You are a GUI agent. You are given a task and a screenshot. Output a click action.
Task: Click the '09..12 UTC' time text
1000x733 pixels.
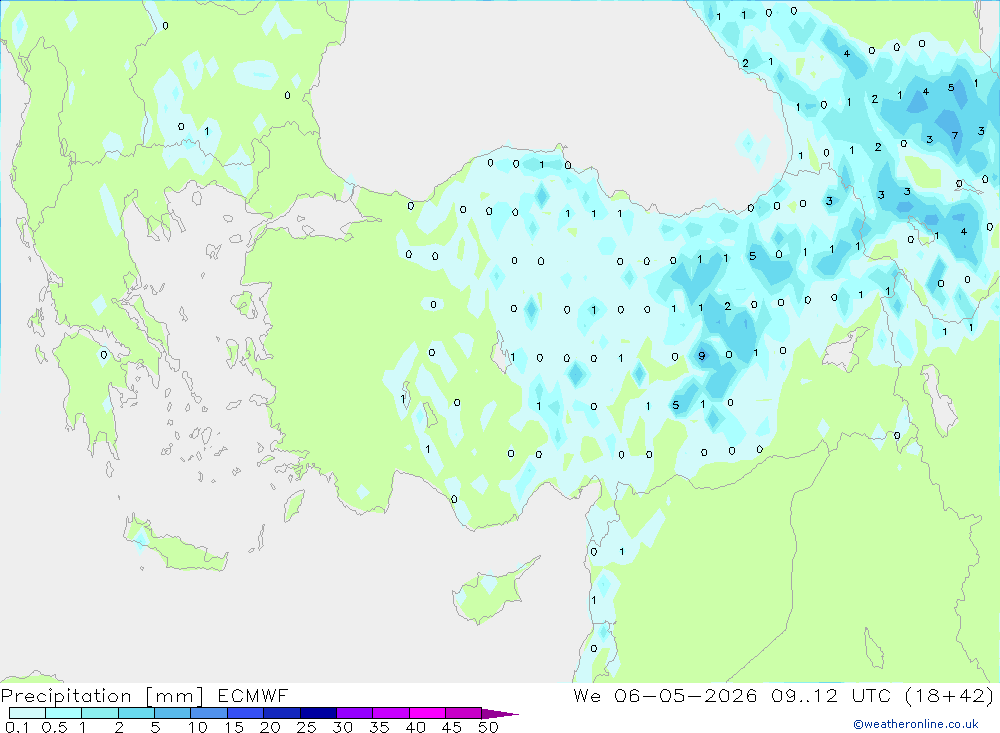click(831, 695)
